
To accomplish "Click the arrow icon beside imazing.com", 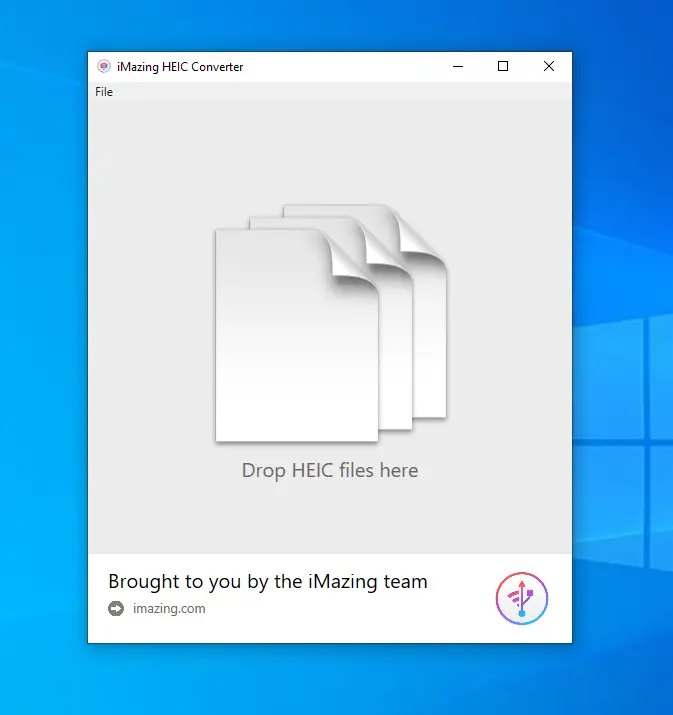I will [x=116, y=609].
